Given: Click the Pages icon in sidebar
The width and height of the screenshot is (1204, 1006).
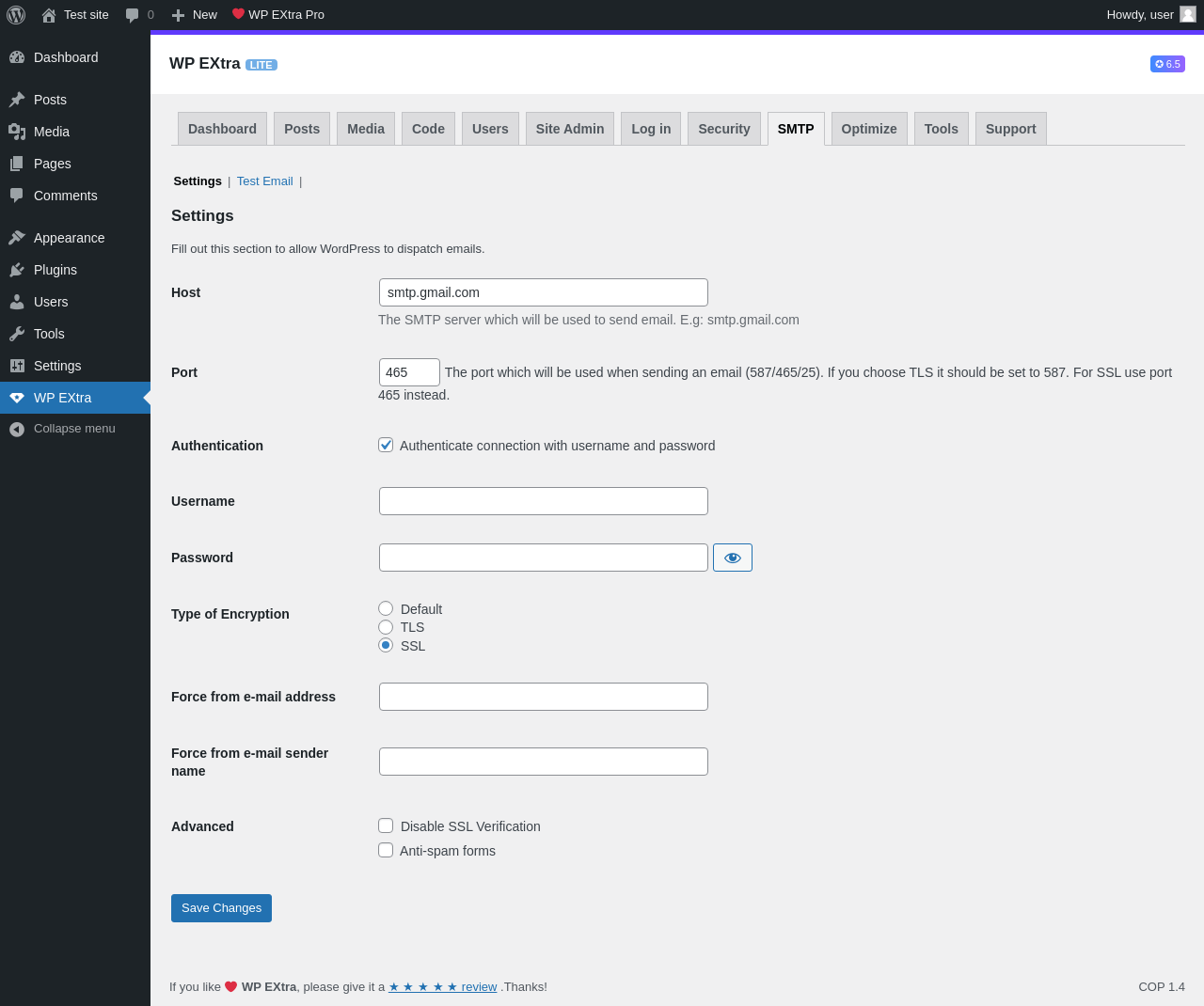Looking at the screenshot, I should click(17, 164).
